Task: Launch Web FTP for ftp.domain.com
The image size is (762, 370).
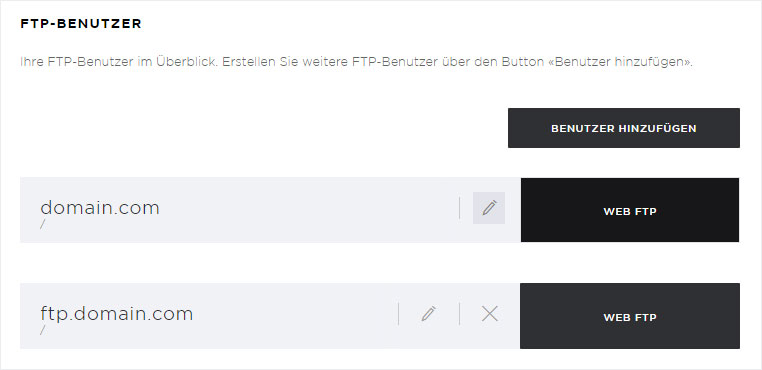Action: pyautogui.click(x=630, y=316)
